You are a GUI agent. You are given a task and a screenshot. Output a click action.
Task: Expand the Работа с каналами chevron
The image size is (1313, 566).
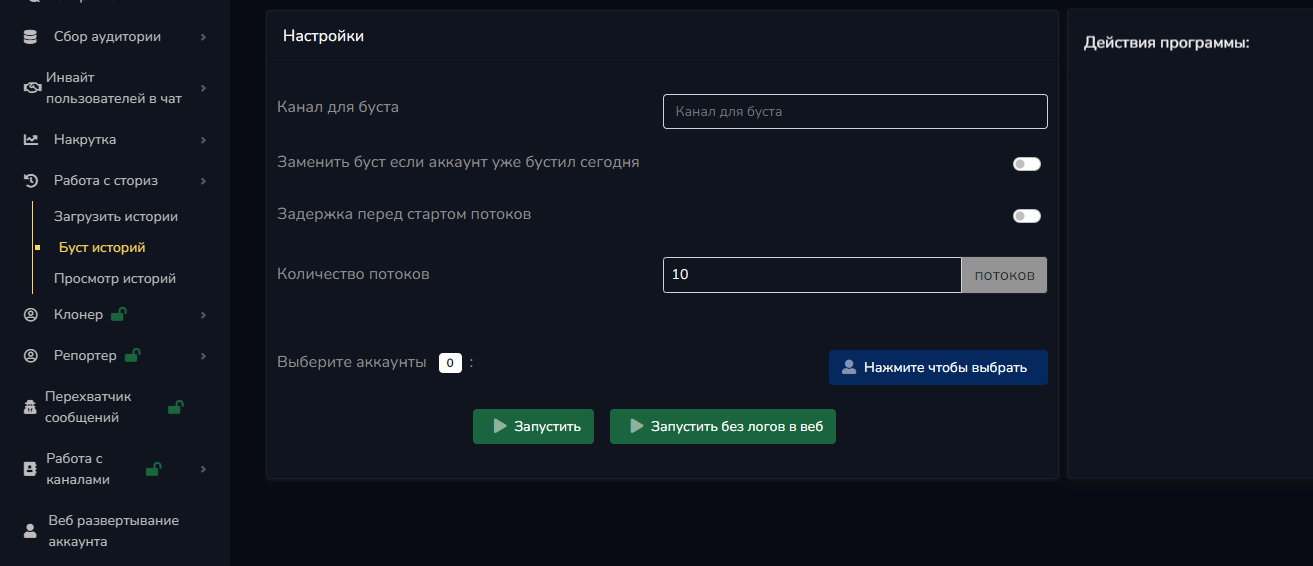click(203, 469)
